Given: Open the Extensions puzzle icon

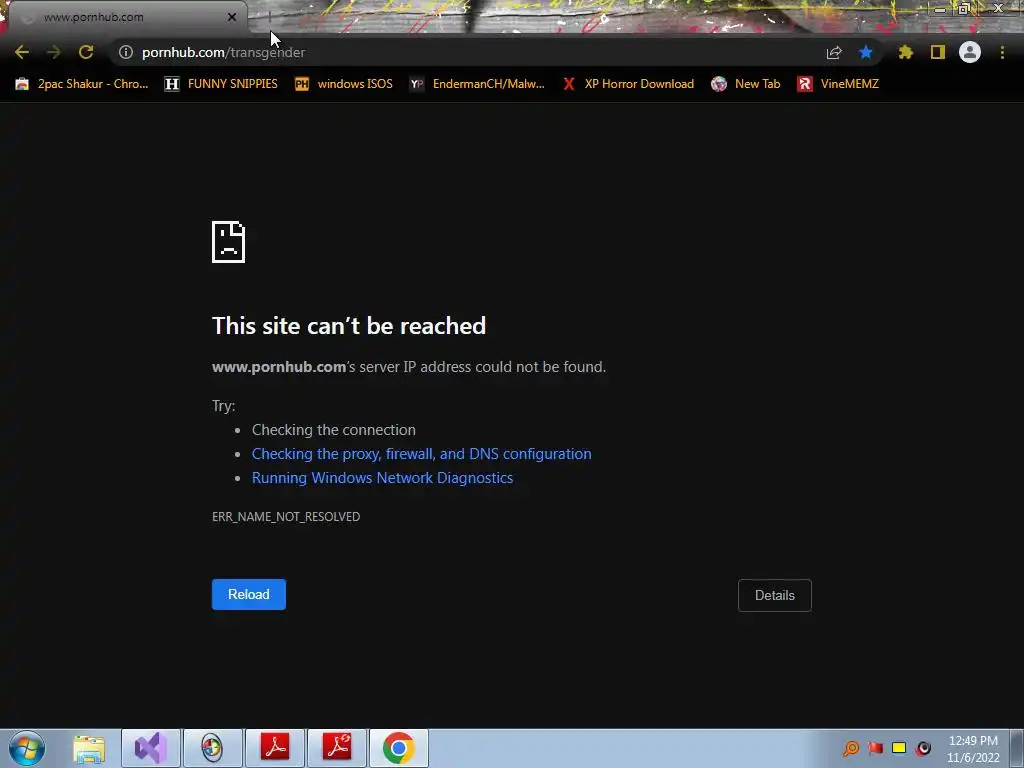Looking at the screenshot, I should 906,52.
